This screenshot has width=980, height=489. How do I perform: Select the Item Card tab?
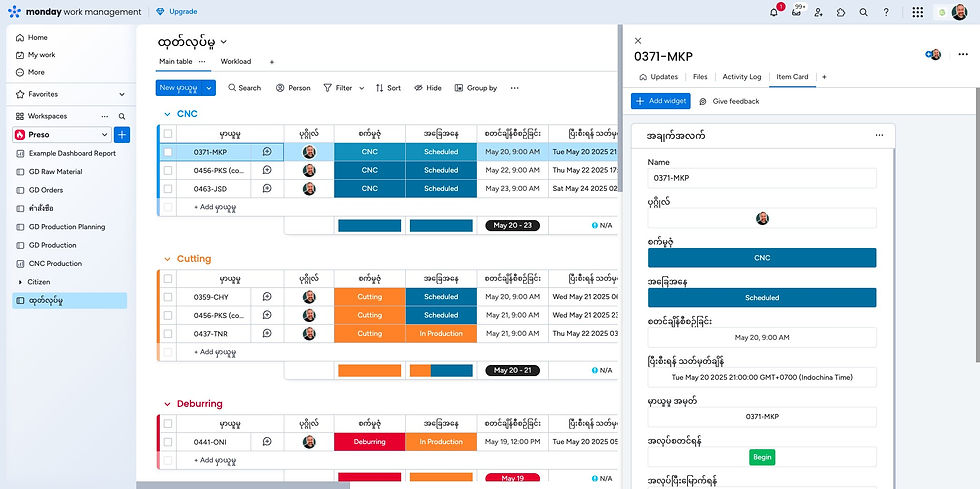792,77
